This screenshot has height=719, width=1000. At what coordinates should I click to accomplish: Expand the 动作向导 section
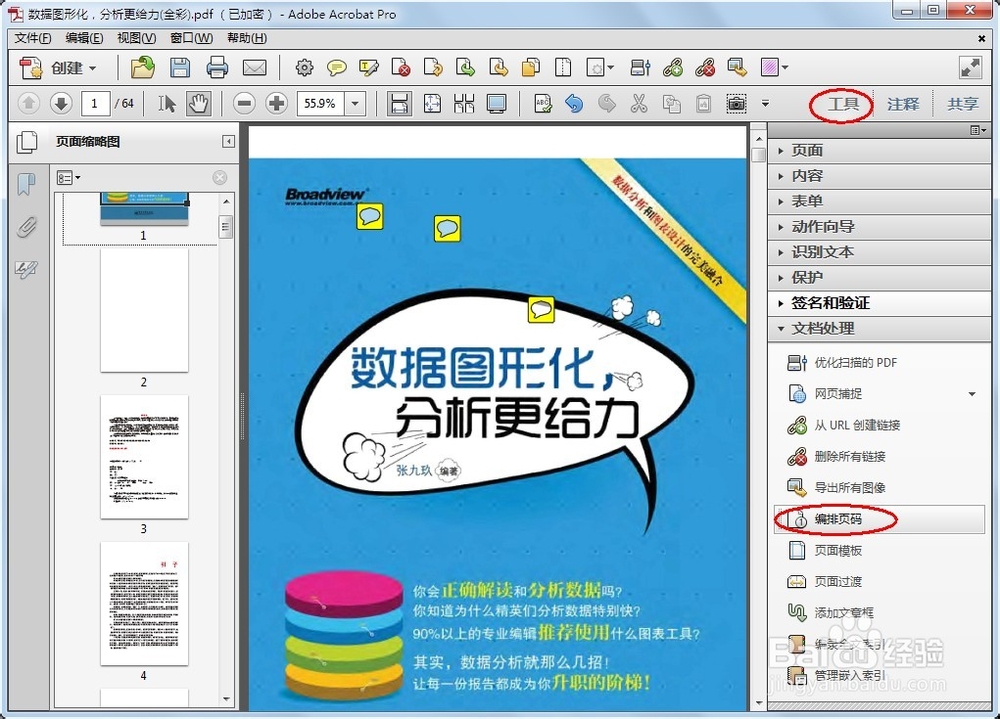point(879,227)
